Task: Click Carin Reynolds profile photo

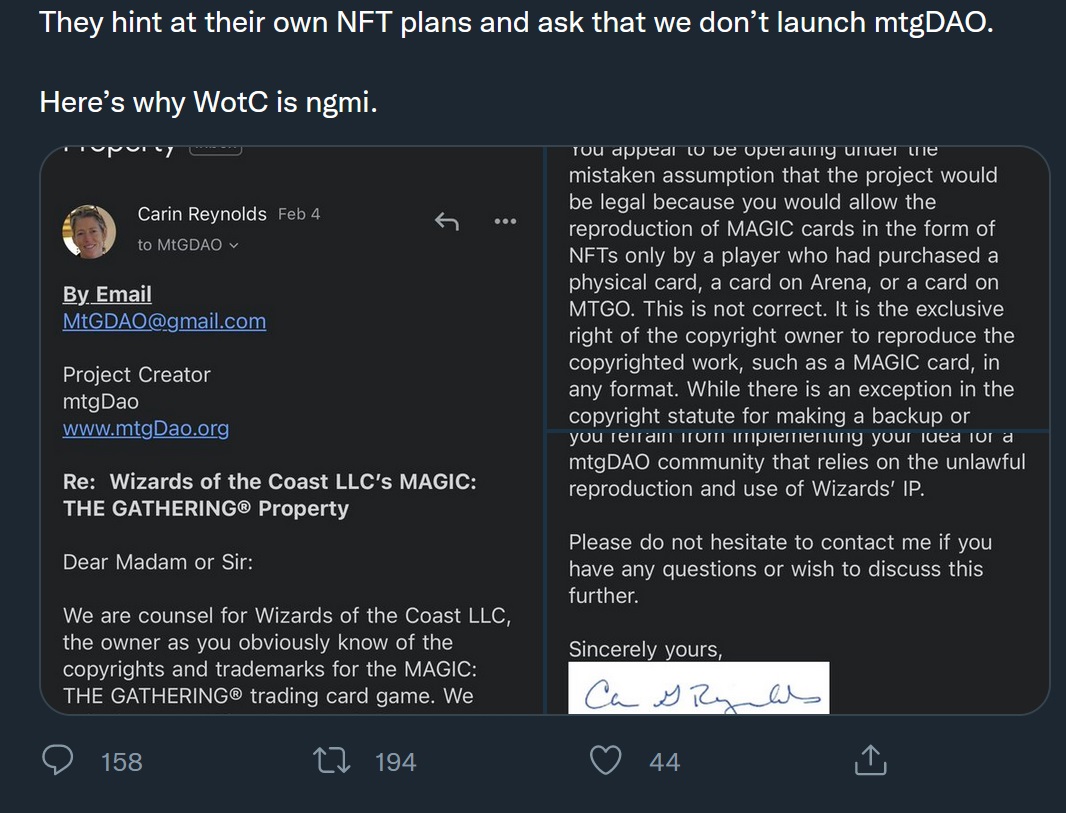Action: 89,232
